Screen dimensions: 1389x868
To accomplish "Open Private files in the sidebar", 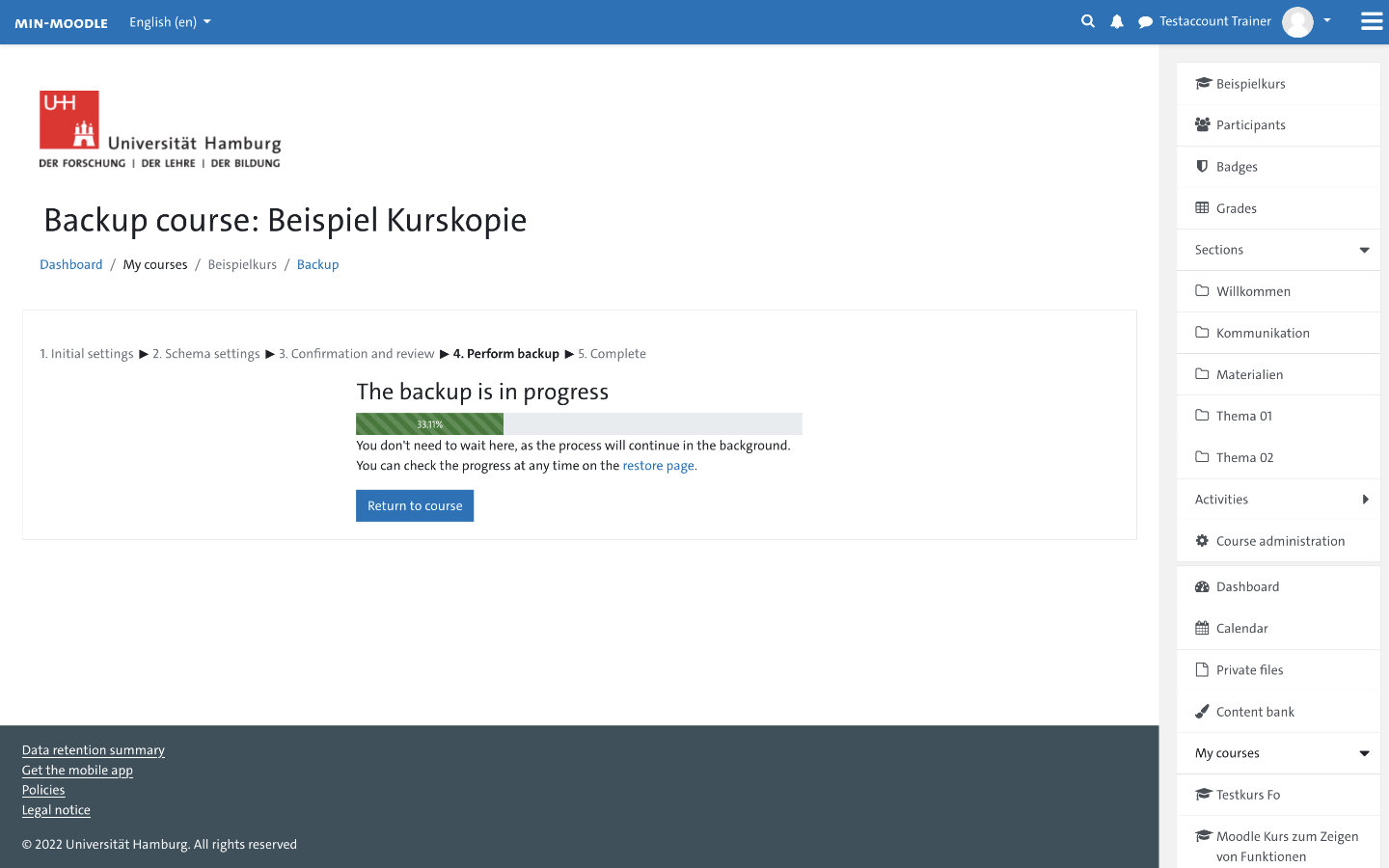I will (x=1278, y=670).
